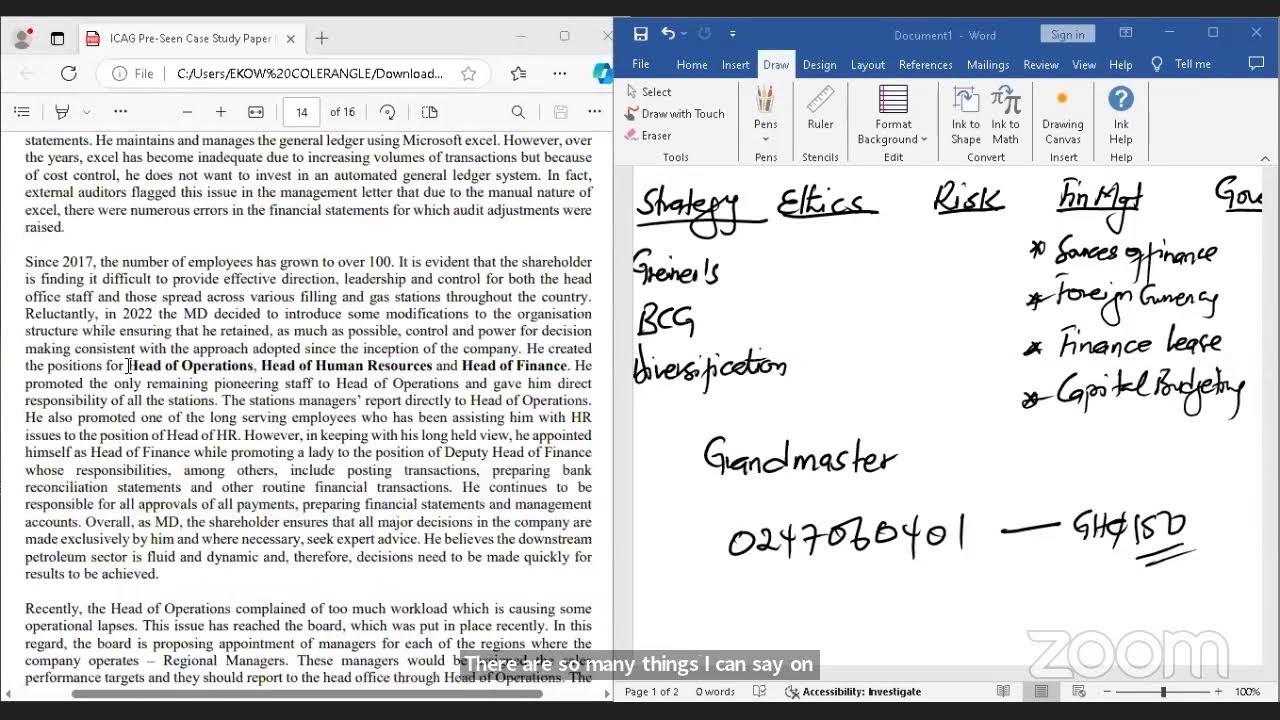The width and height of the screenshot is (1280, 720).
Task: Switch to the Layout tab
Action: coord(867,64)
